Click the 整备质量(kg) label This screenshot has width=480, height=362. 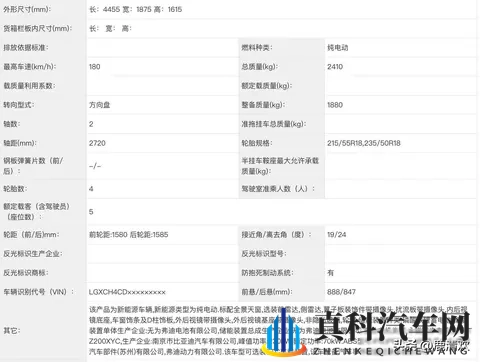(263, 105)
